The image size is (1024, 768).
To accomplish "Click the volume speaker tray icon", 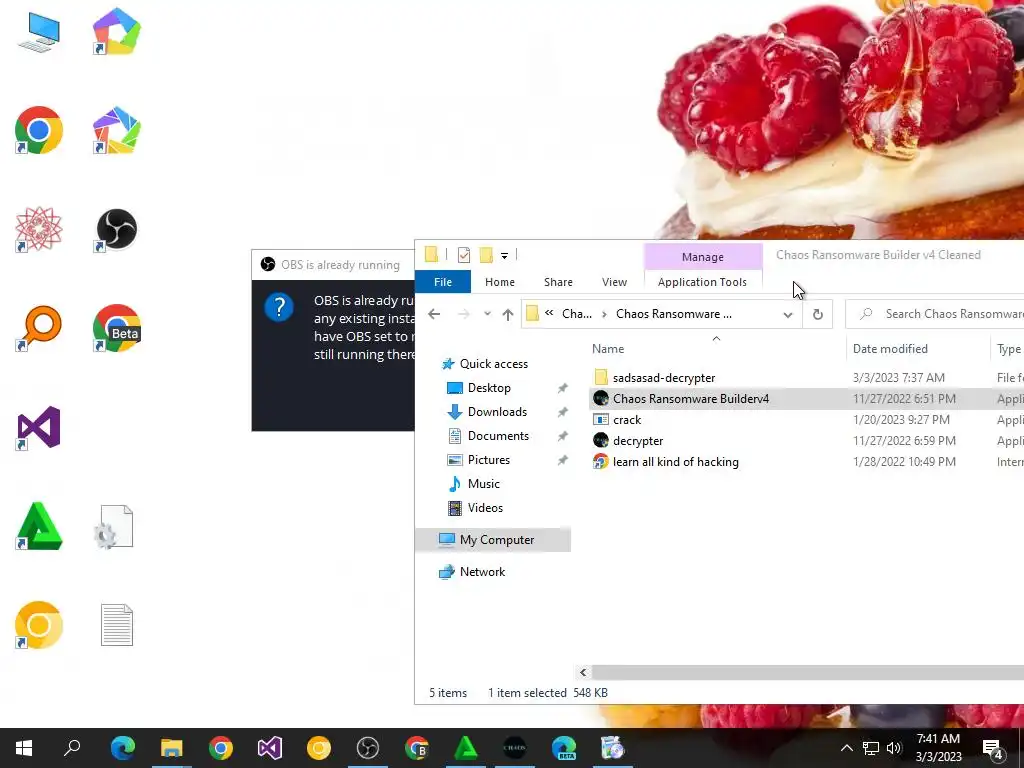I will [x=894, y=748].
